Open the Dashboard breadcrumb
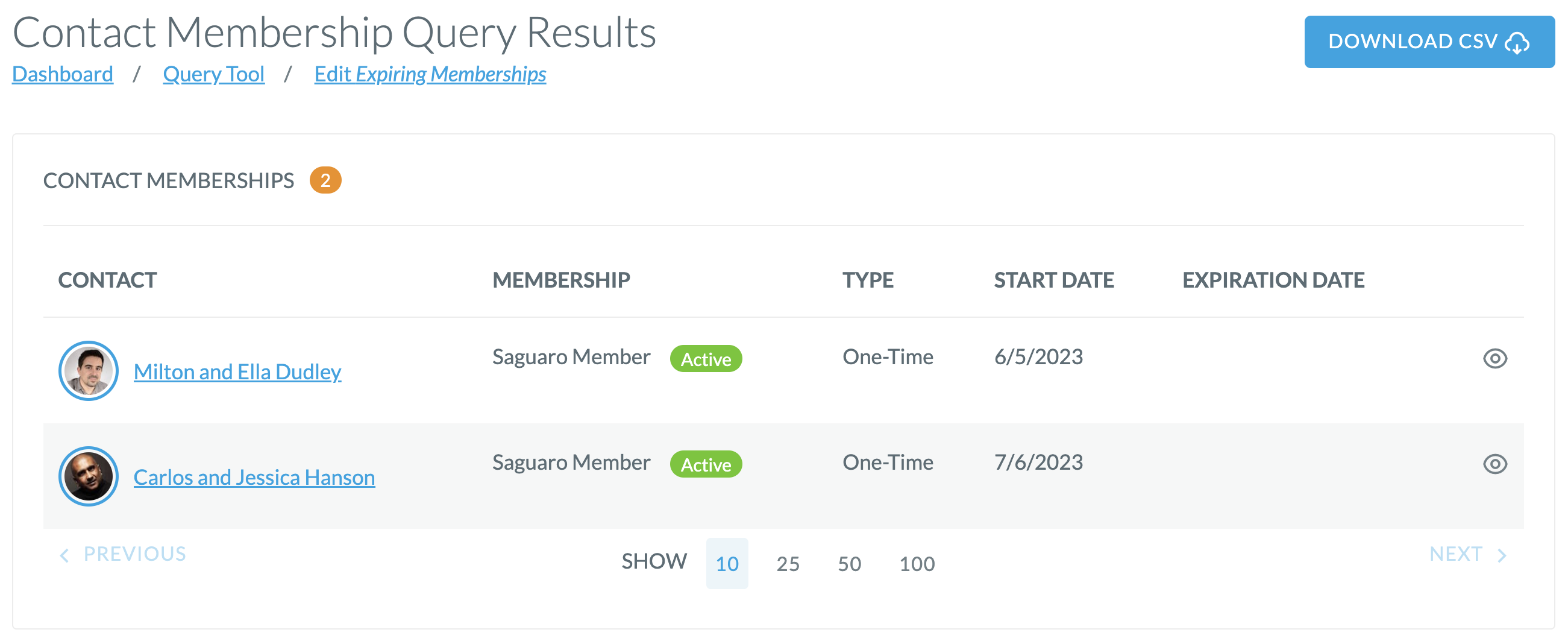Image resolution: width=1568 pixels, height=644 pixels. [x=63, y=74]
